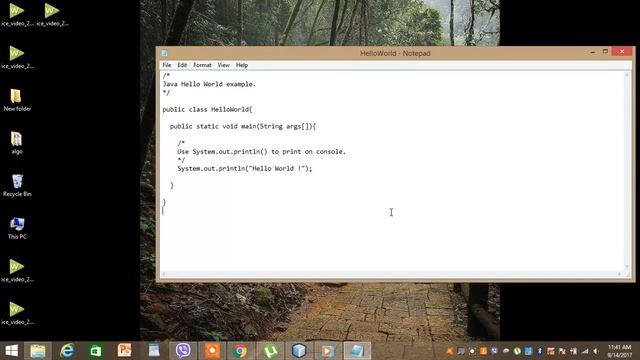Minimize the HelloWorld Notepad window
Viewport: 640px width, 360px height.
[592, 52]
